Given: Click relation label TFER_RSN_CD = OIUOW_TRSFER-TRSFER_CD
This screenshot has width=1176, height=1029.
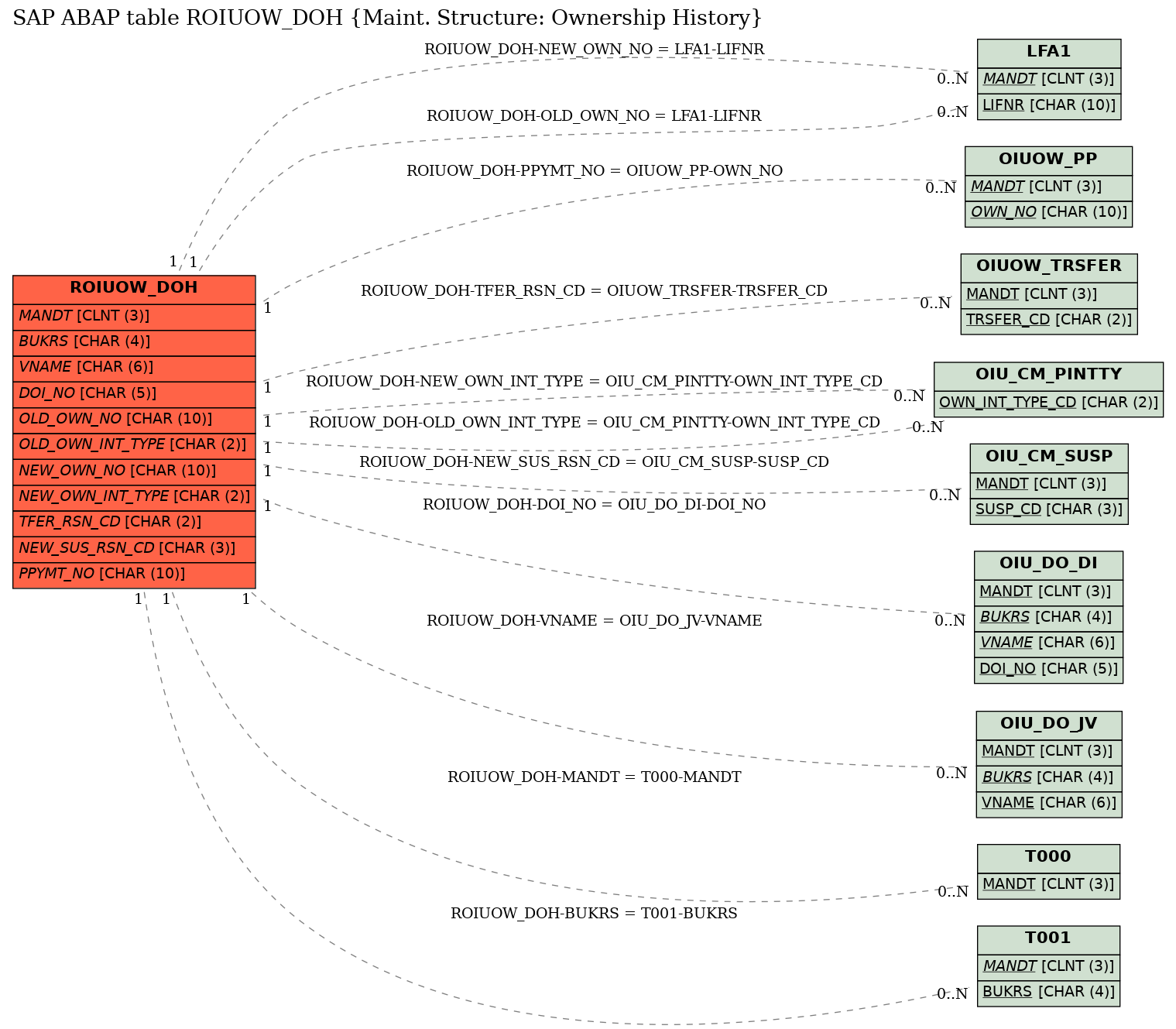Looking at the screenshot, I should [x=595, y=291].
